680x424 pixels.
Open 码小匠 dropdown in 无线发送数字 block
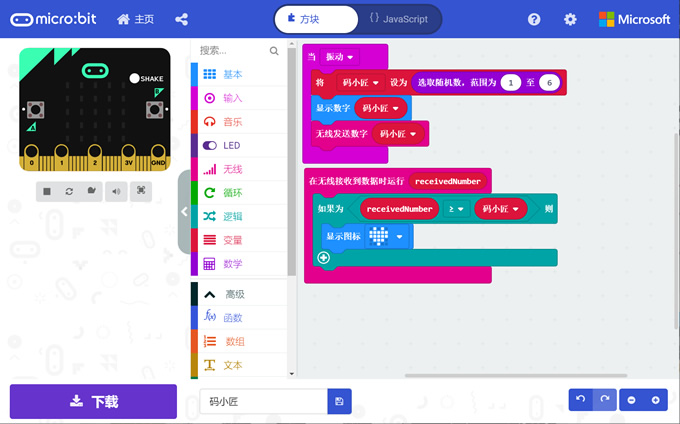click(x=398, y=134)
